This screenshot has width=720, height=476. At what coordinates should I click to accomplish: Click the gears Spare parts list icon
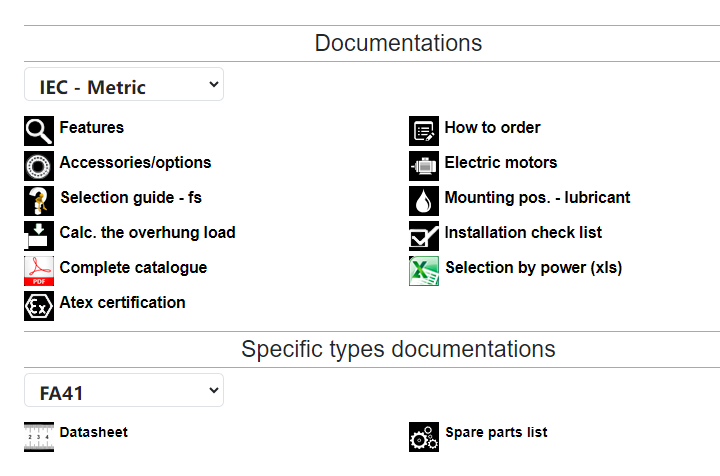click(x=424, y=437)
